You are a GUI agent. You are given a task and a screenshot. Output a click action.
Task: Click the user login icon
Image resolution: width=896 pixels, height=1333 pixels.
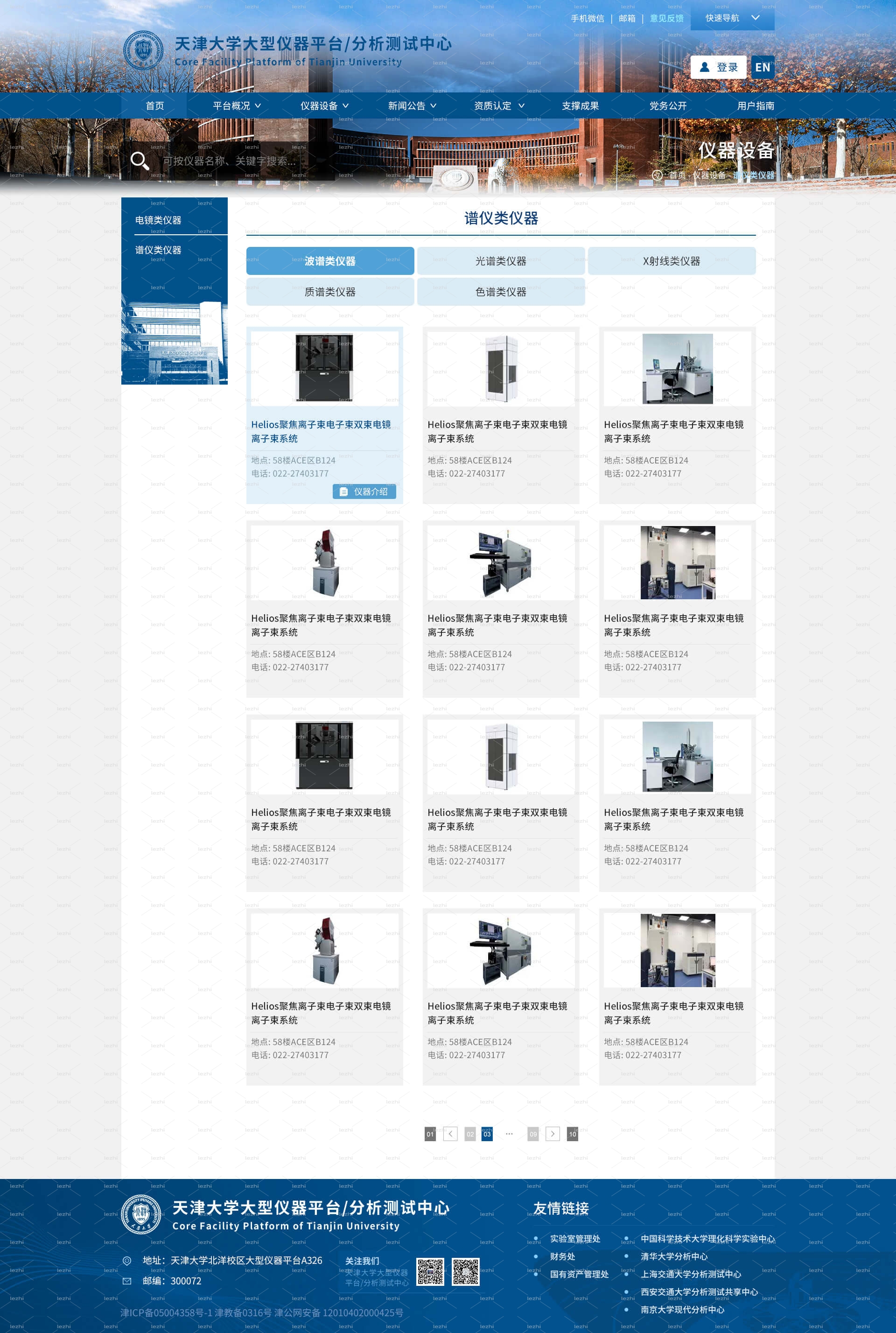705,67
